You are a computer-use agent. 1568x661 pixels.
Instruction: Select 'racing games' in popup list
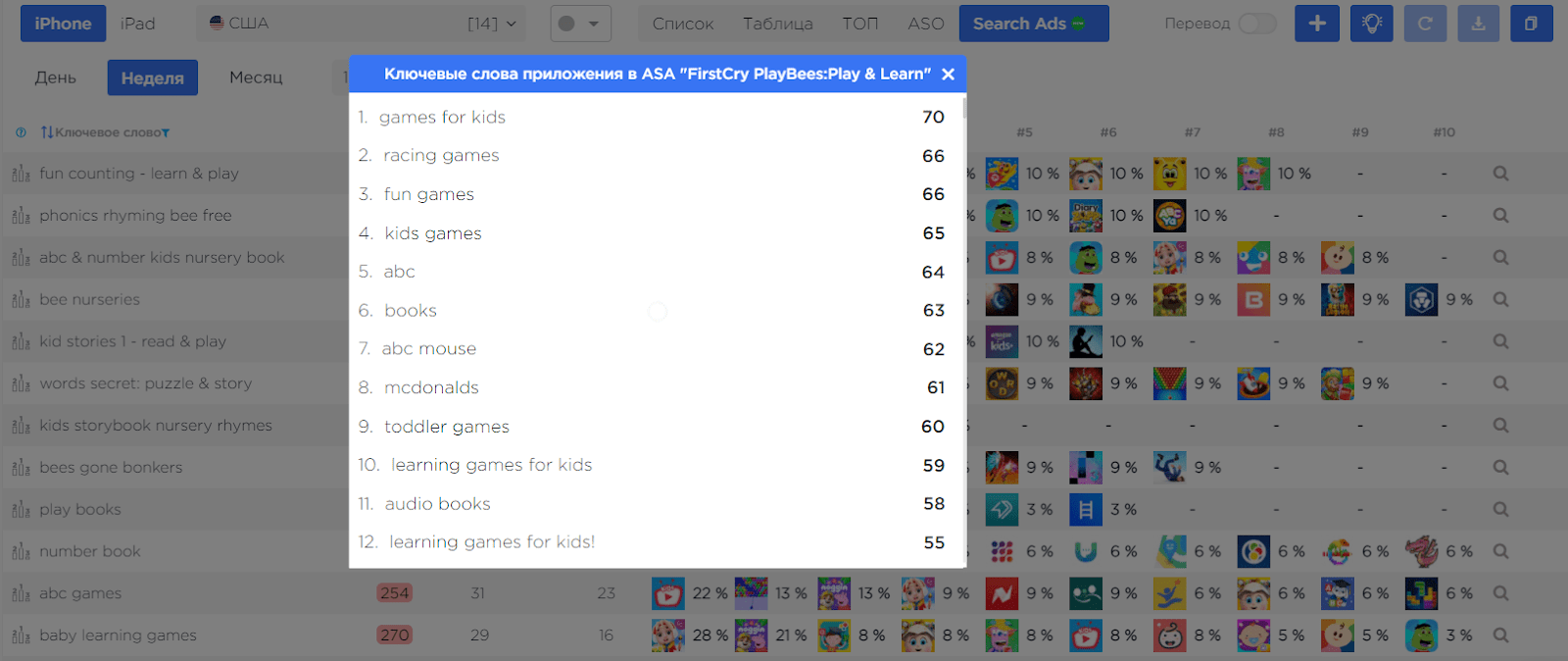coord(441,155)
